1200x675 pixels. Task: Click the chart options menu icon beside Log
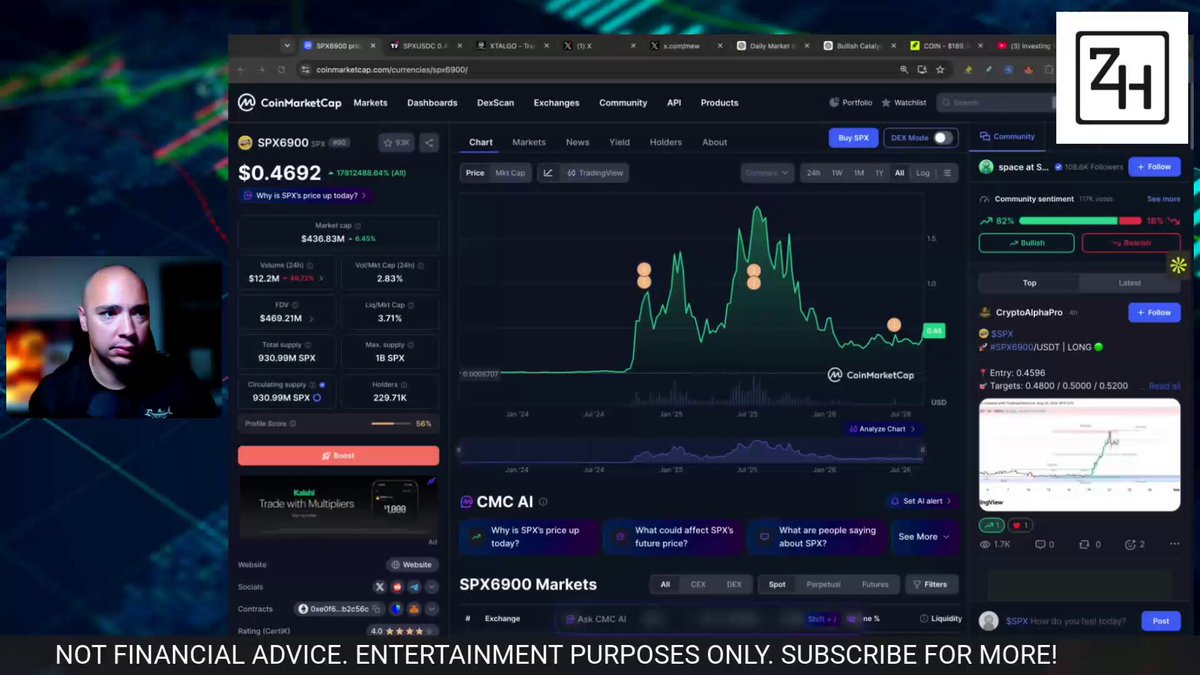pyautogui.click(x=948, y=173)
